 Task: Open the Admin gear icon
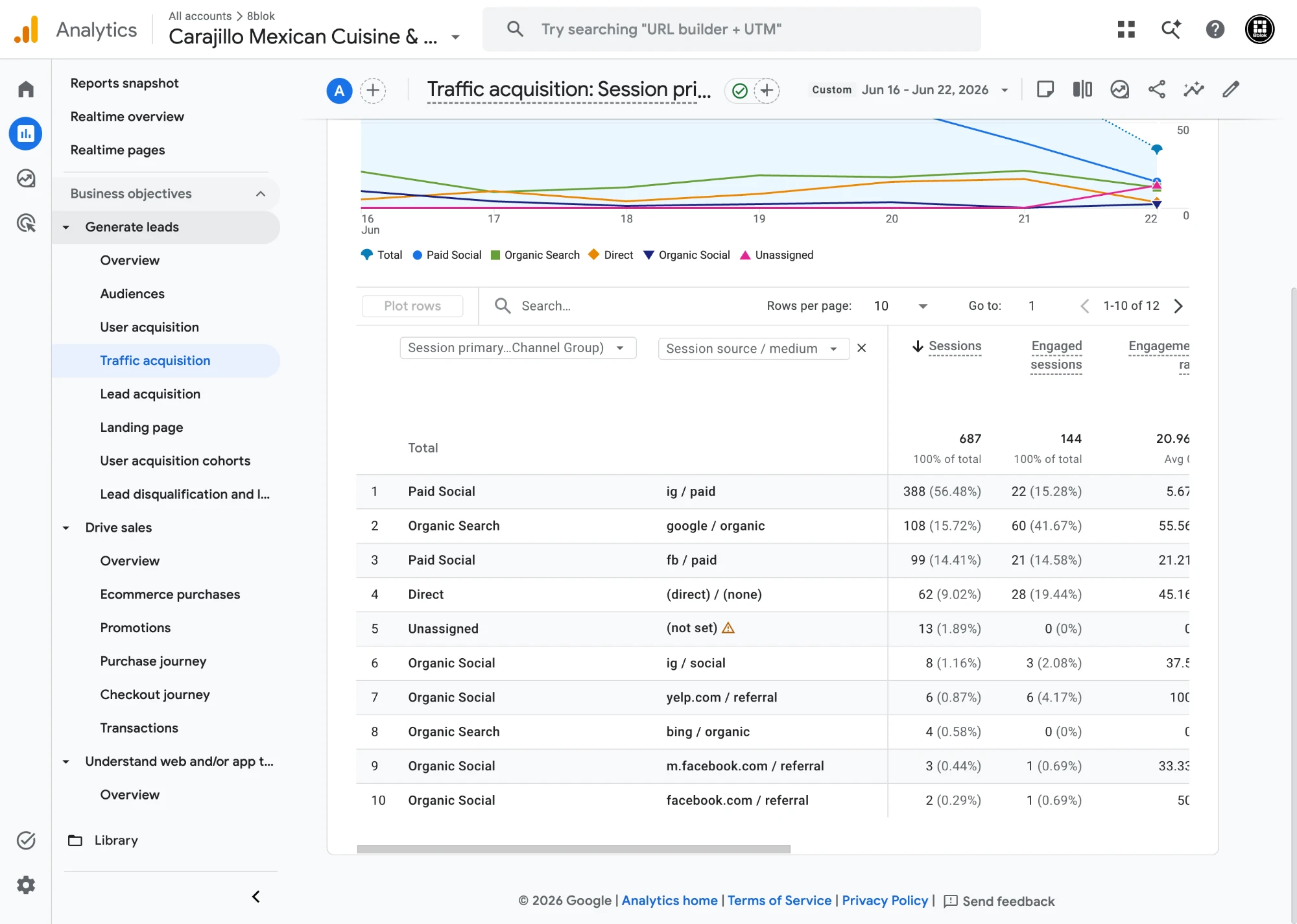point(26,885)
